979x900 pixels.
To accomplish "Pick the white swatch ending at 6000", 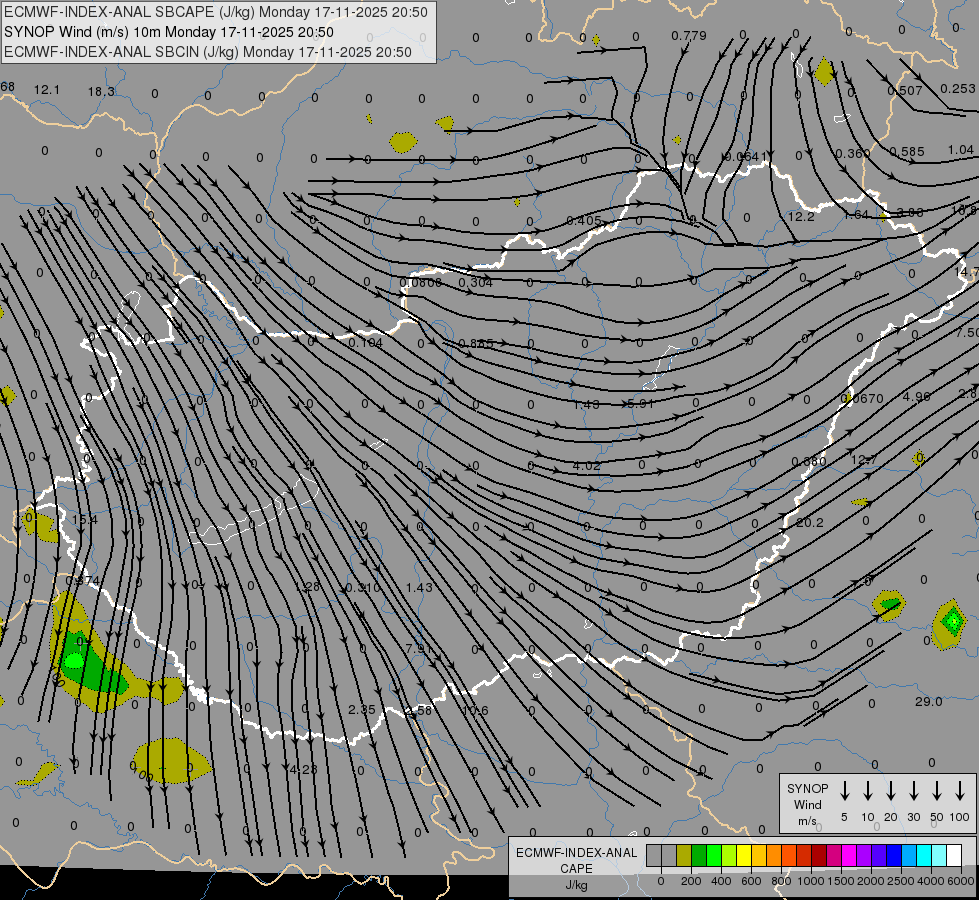I will [x=953, y=856].
